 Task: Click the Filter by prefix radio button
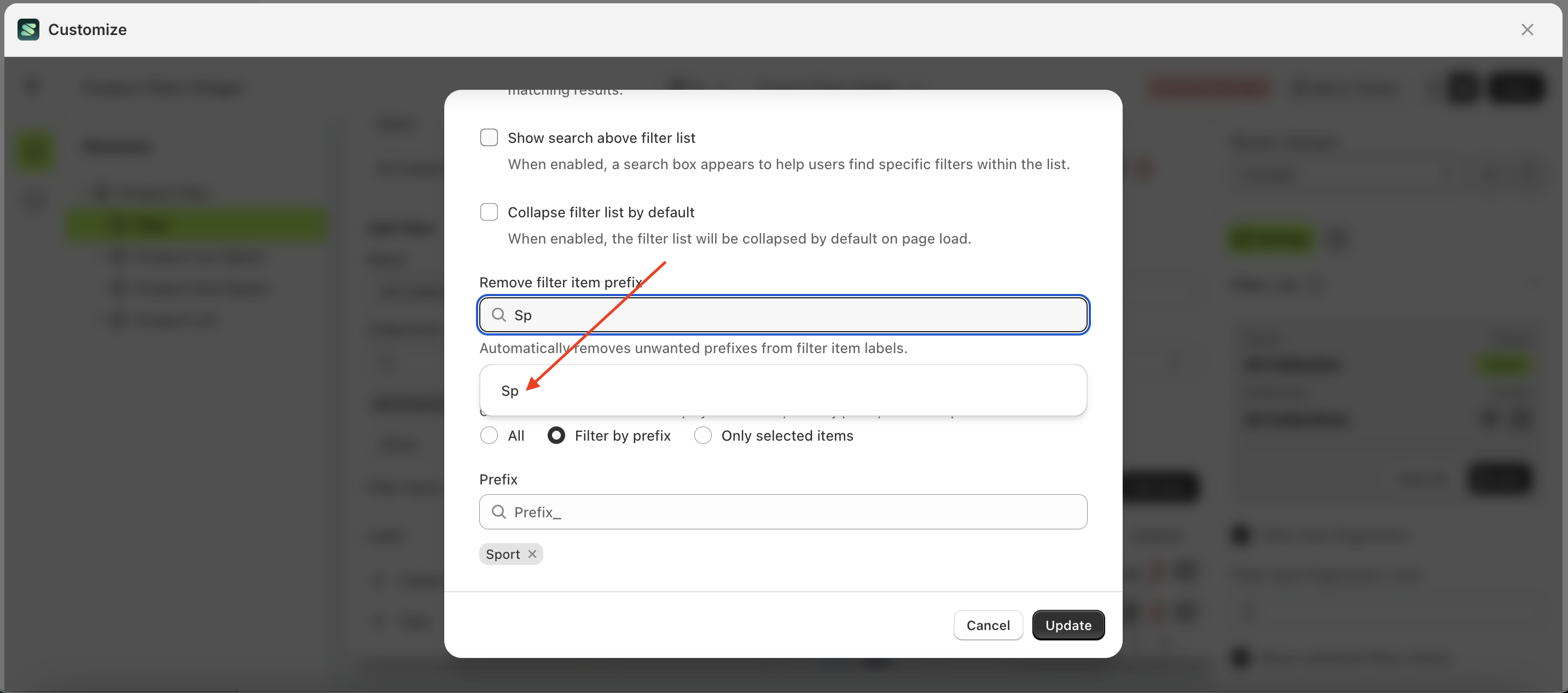pyautogui.click(x=556, y=435)
